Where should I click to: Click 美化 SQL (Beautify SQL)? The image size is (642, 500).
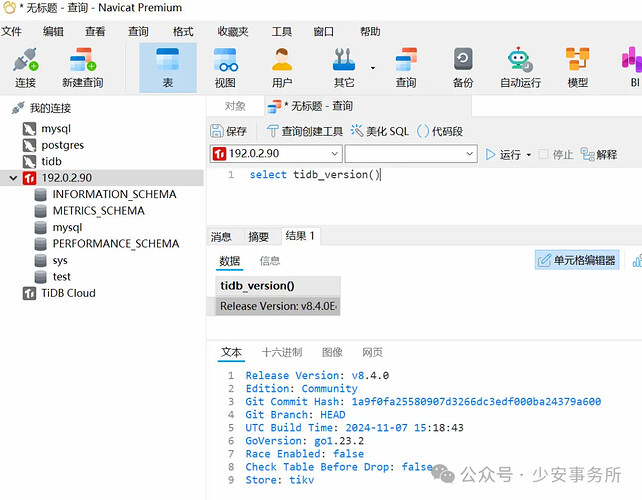click(380, 131)
